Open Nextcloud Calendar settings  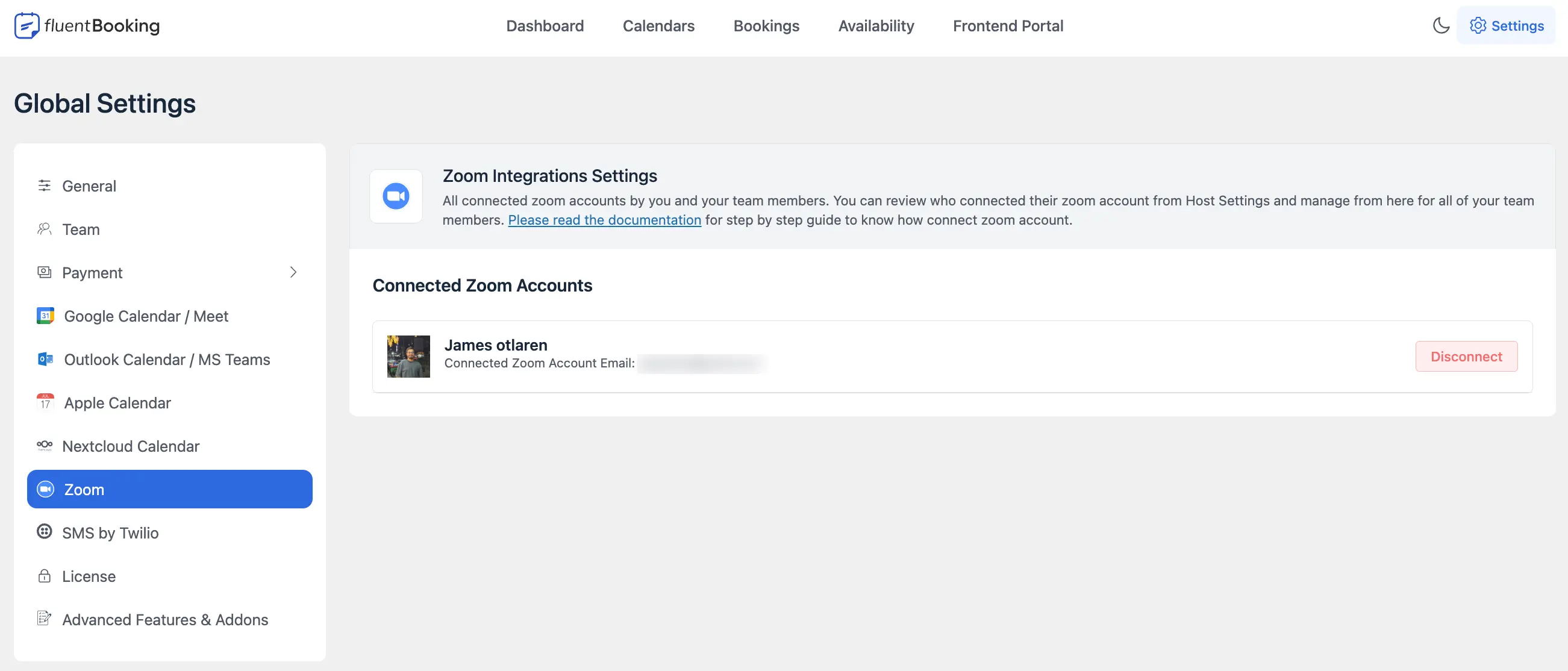click(x=170, y=446)
